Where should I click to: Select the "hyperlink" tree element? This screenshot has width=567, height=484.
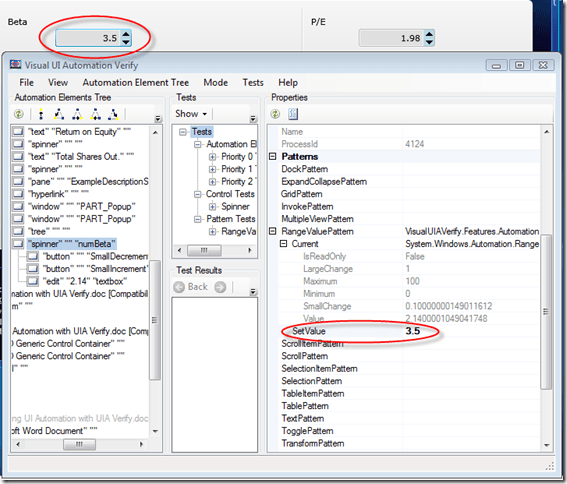58,194
